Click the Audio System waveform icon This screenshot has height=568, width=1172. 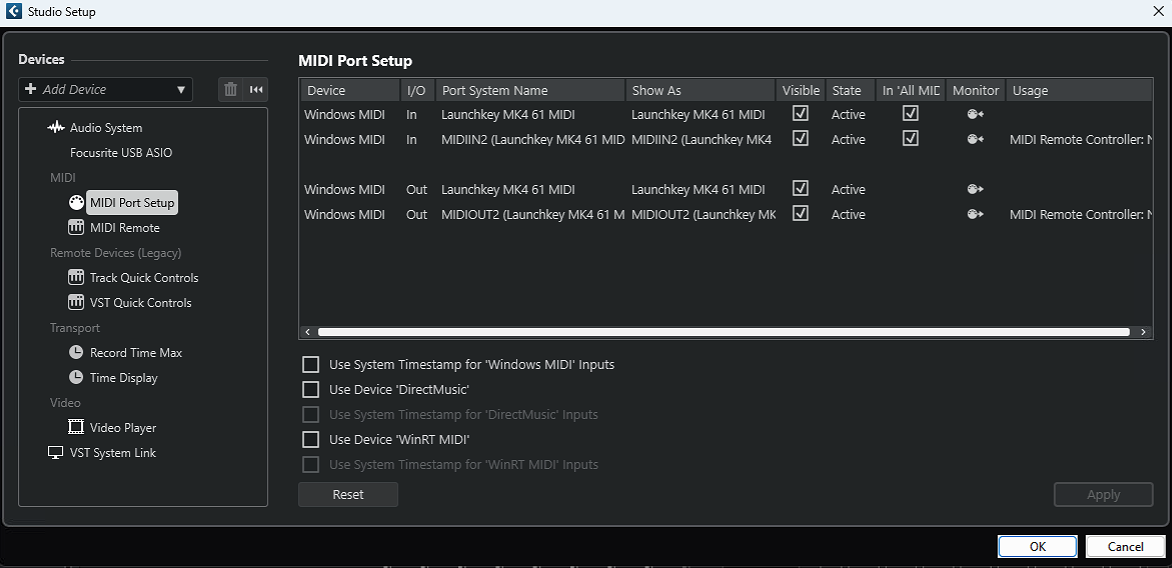point(56,128)
